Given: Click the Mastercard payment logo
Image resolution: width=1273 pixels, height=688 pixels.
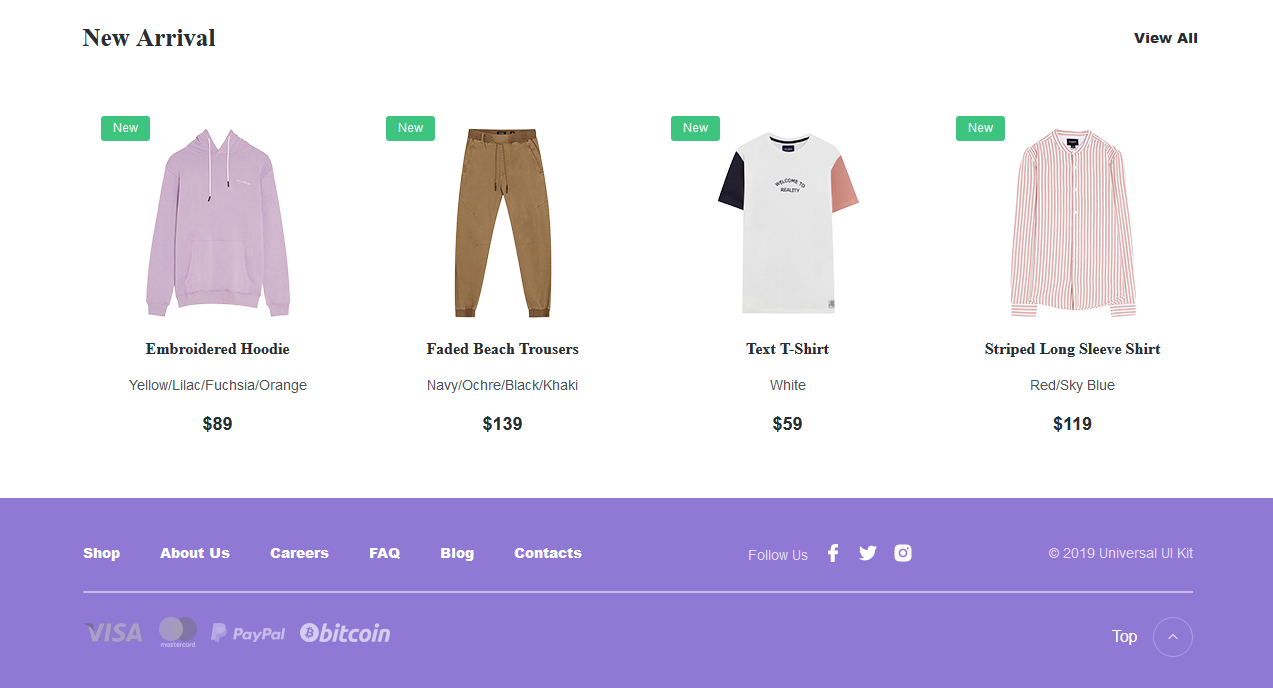Looking at the screenshot, I should coord(178,632).
